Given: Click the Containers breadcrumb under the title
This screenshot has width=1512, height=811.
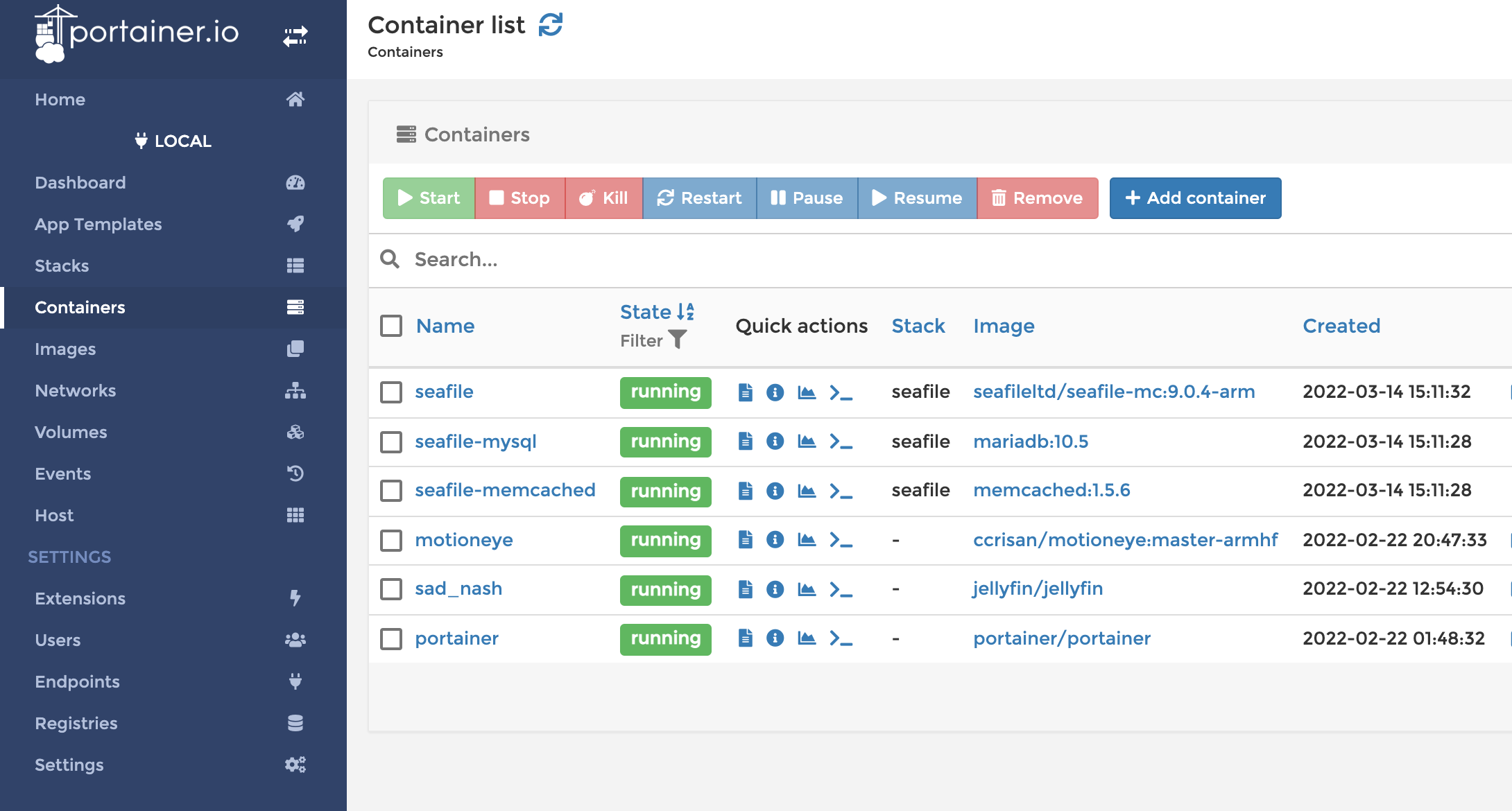Looking at the screenshot, I should click(x=405, y=52).
